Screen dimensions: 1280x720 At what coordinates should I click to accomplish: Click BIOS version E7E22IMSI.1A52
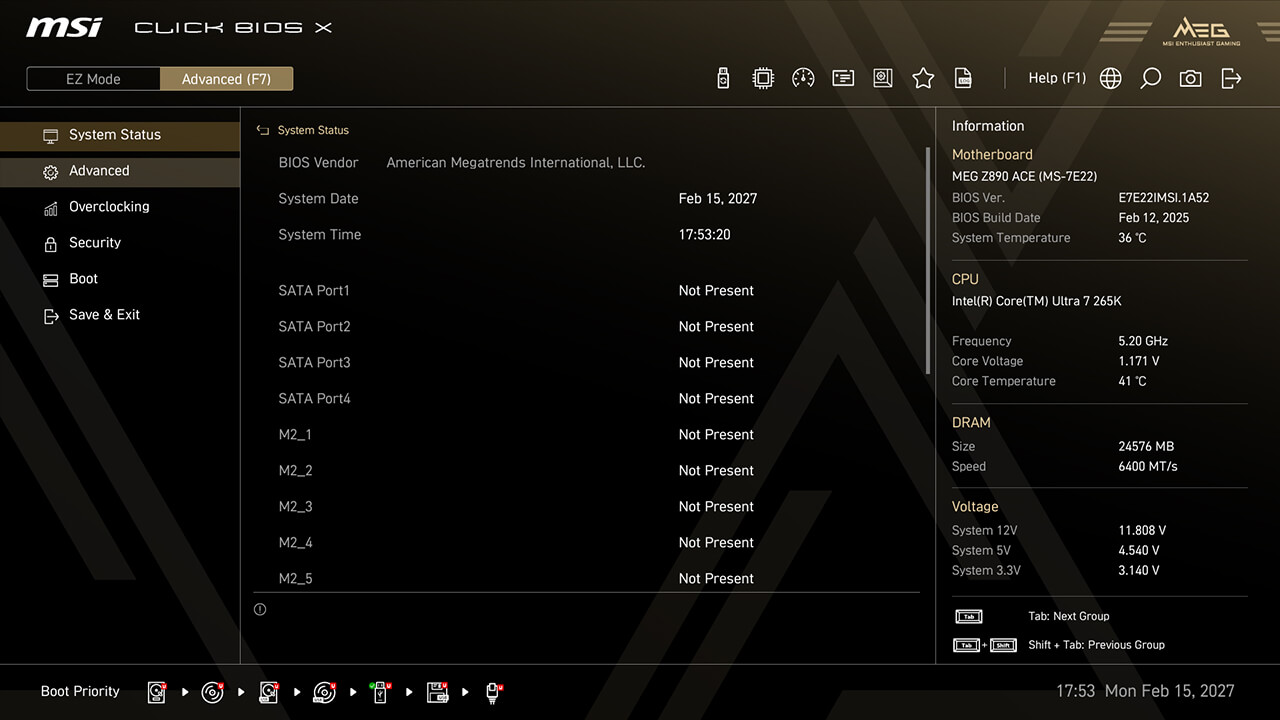click(x=1164, y=198)
